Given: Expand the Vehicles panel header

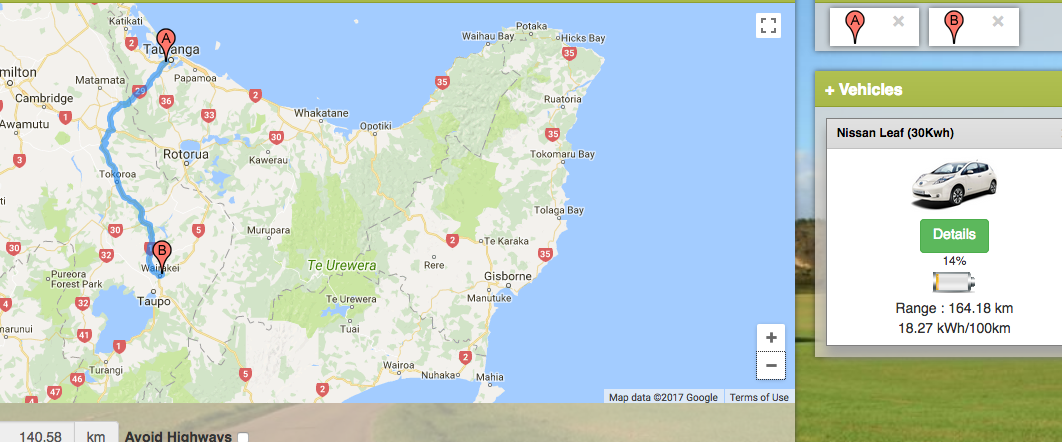Looking at the screenshot, I should pos(863,90).
